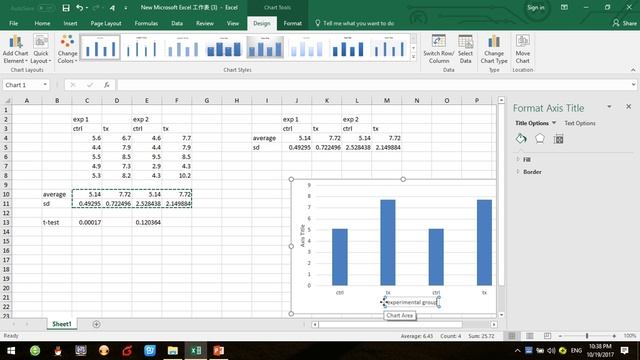
Task: Click the Insert Function fx icon
Action: (107, 85)
